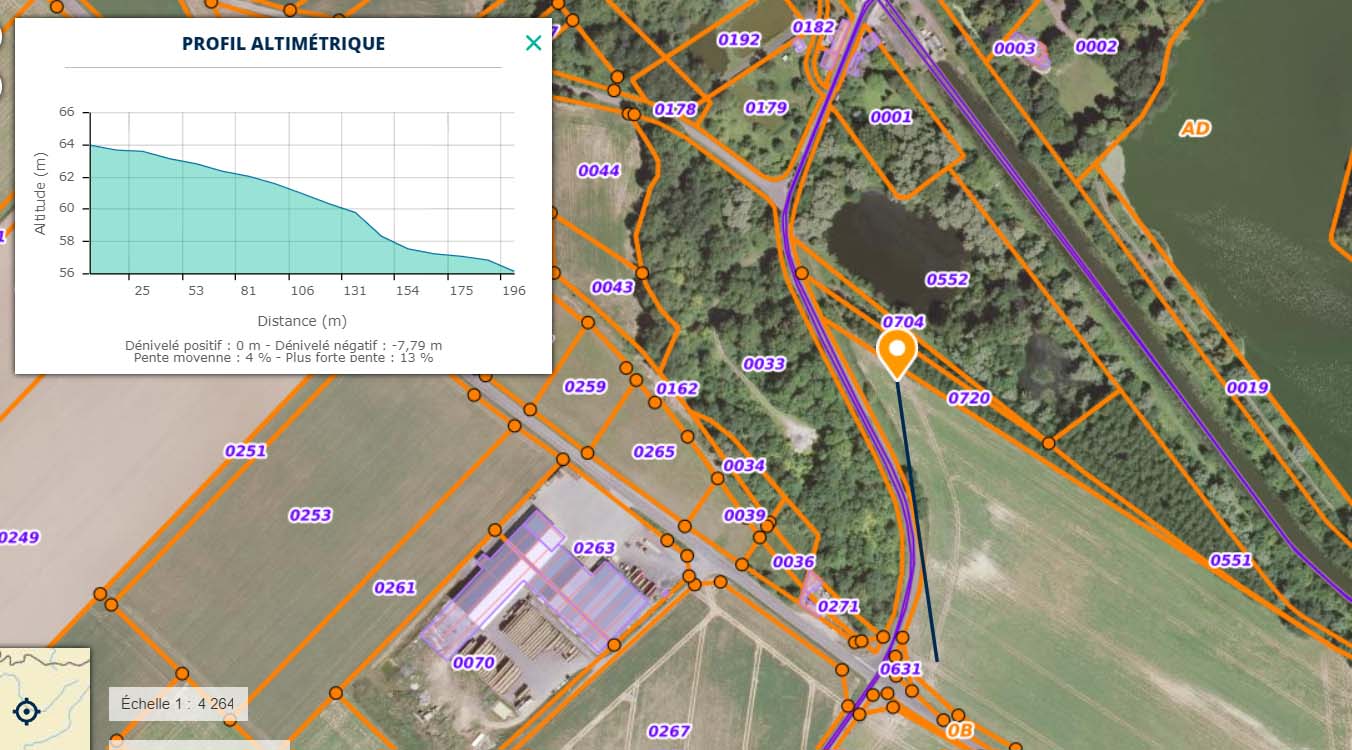The width and height of the screenshot is (1352, 750).
Task: Close the Profil Altimétrique panel
Action: point(533,43)
